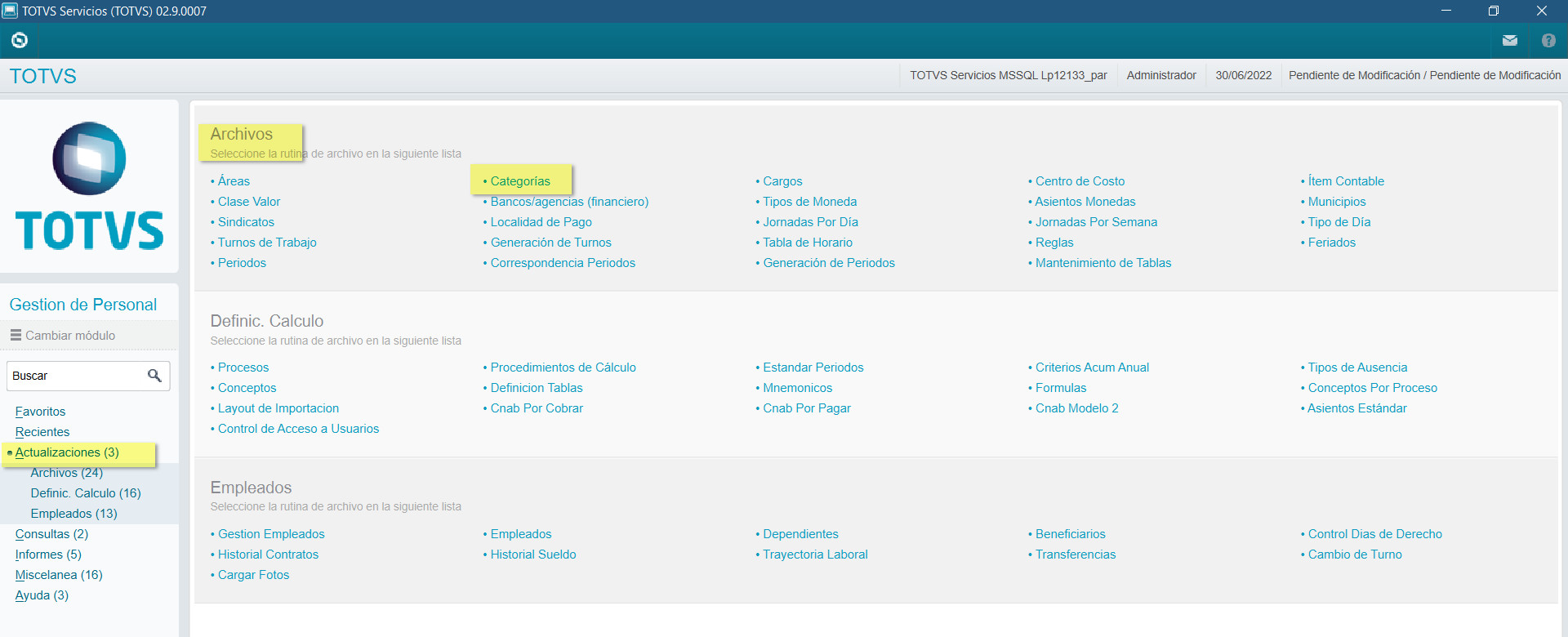Expand Informes (5) menu
This screenshot has height=637, width=1568.
pos(48,555)
